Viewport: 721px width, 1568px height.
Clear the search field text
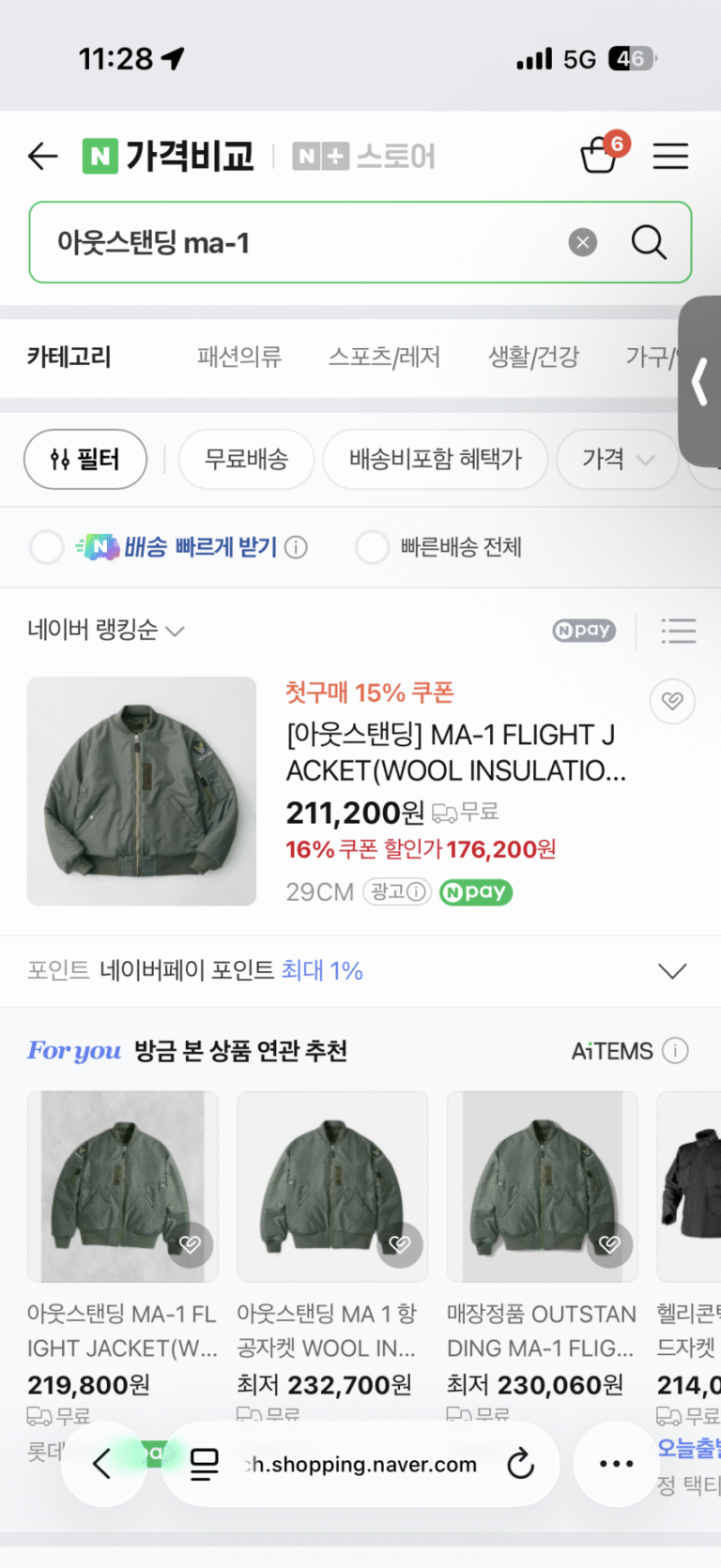[583, 243]
